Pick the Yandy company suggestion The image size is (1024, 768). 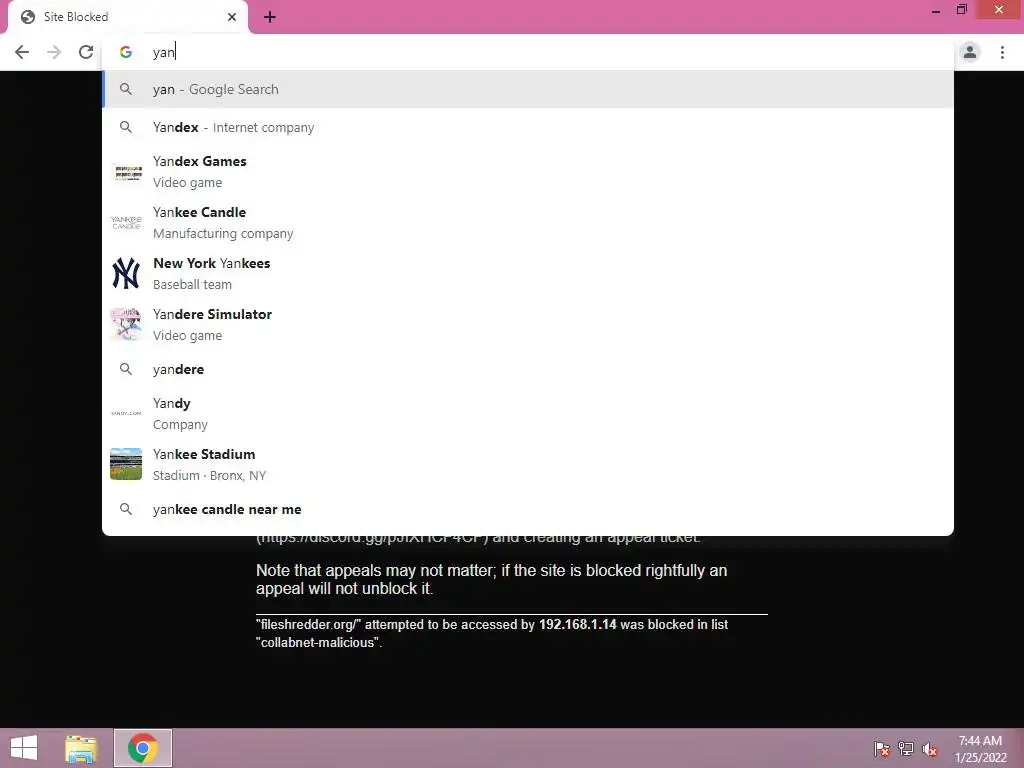[528, 413]
